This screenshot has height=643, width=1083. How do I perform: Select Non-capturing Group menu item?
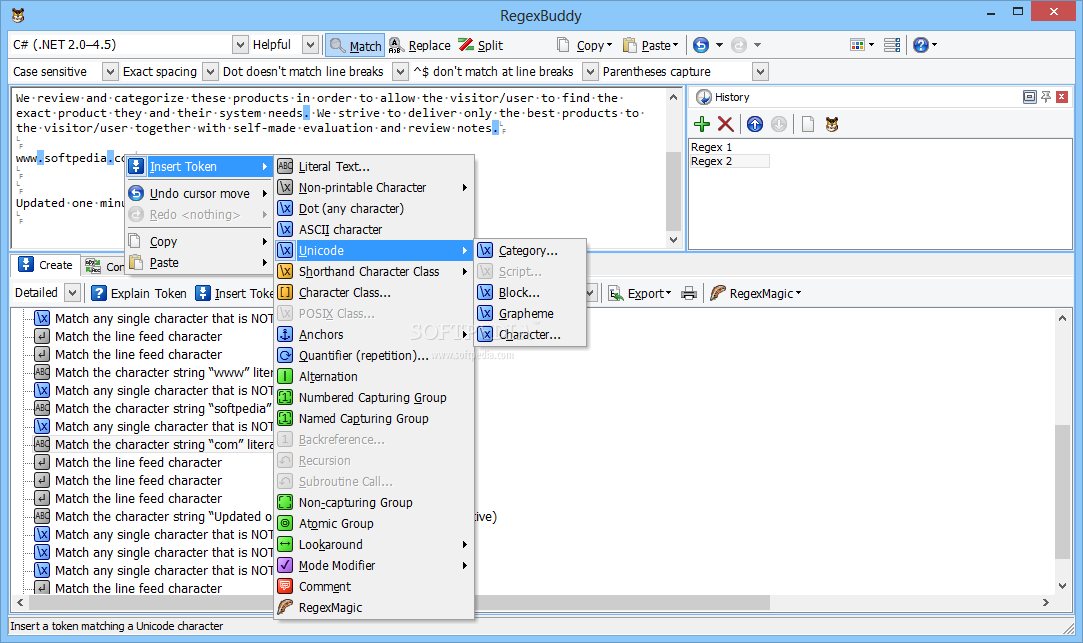coord(374,503)
